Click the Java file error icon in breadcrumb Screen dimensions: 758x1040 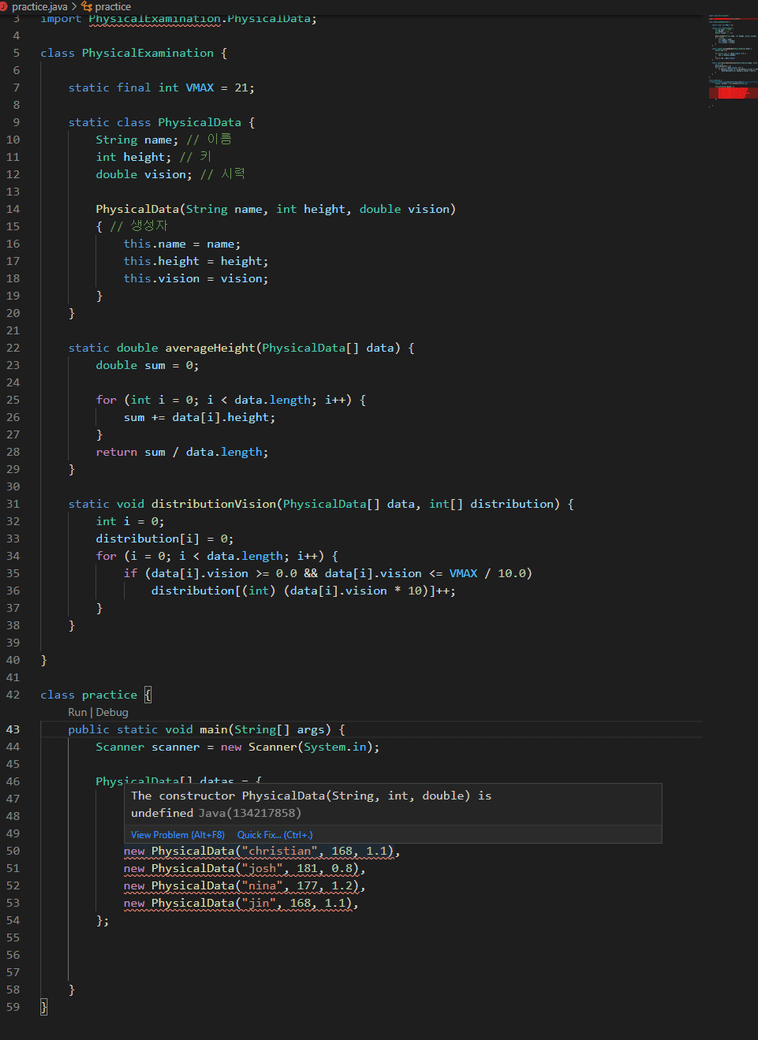pos(4,6)
